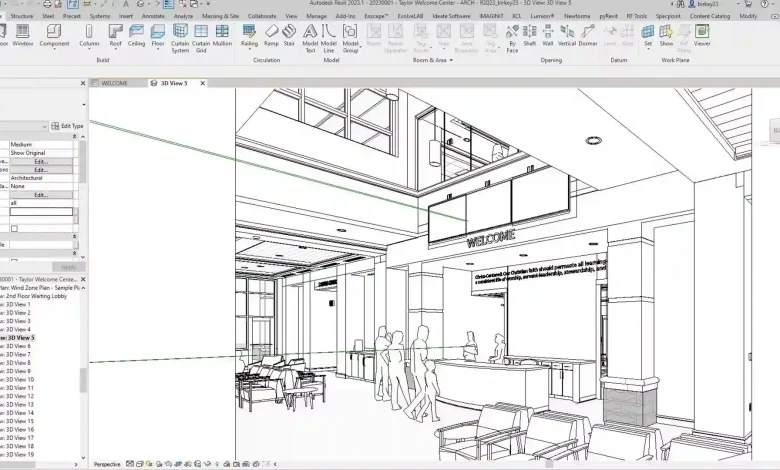Select the Curtain System tool

coord(180,39)
